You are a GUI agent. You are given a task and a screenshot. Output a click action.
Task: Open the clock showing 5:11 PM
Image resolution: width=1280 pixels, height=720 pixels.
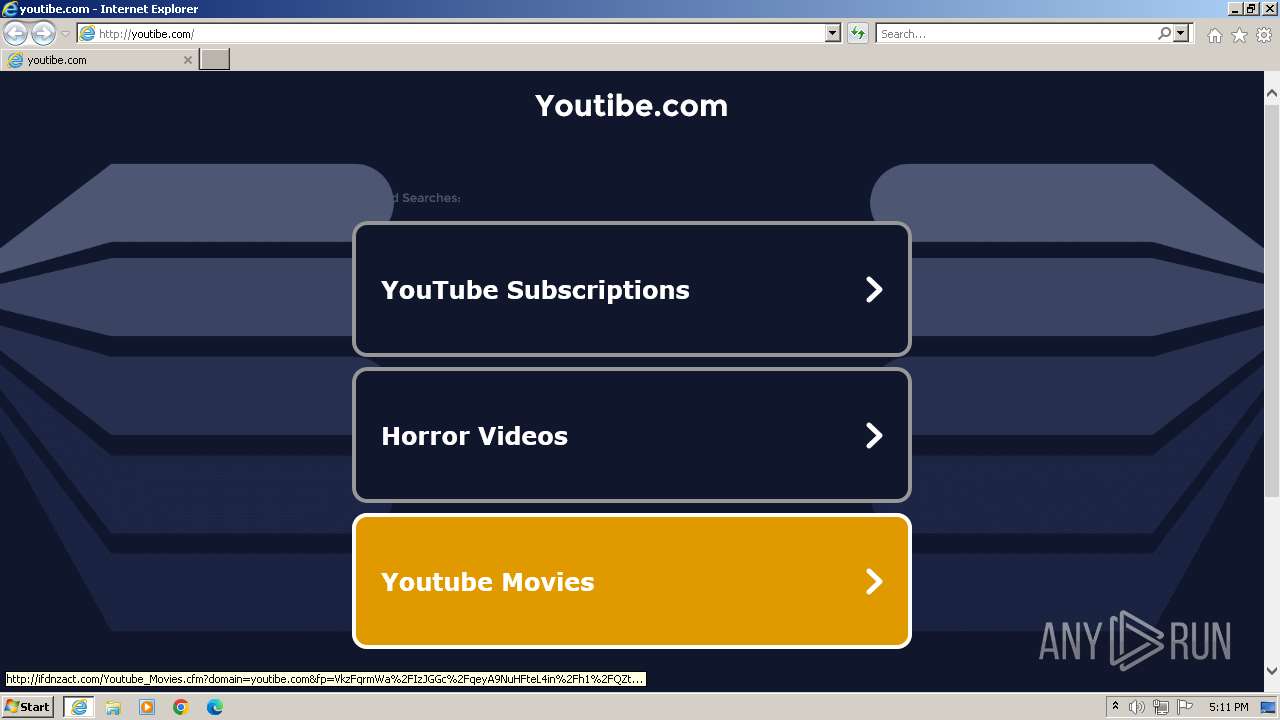[1228, 707]
